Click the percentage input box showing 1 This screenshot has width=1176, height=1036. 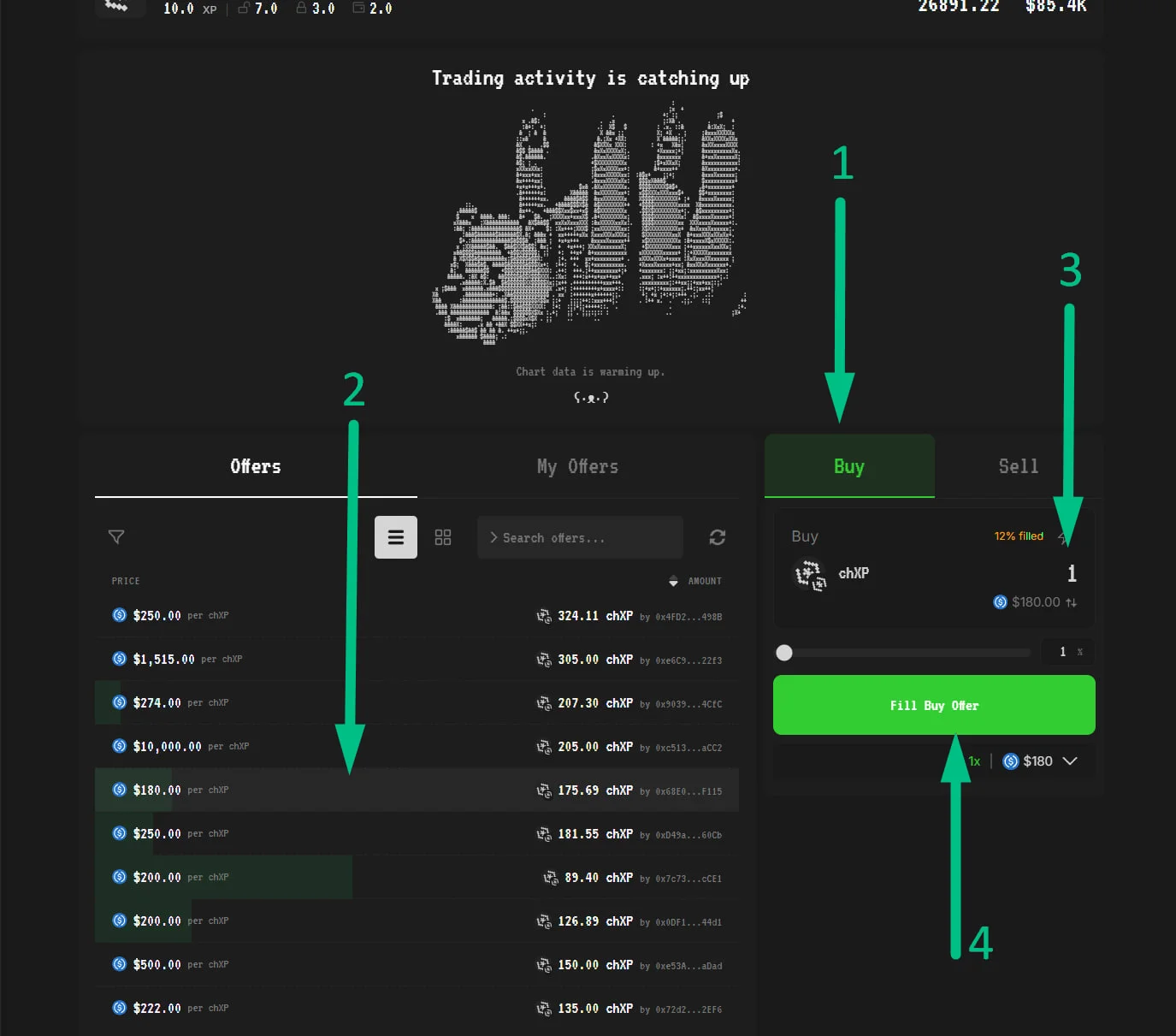(1067, 652)
